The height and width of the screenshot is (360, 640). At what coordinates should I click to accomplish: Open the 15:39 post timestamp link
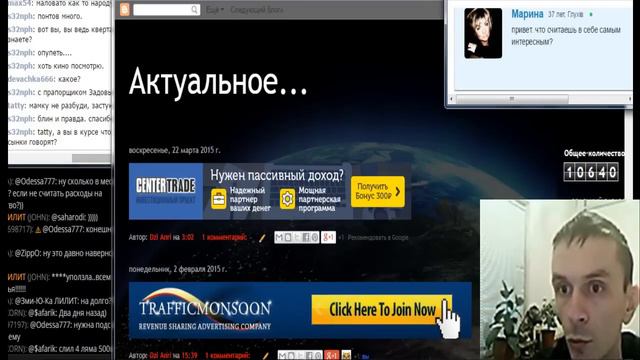coord(189,356)
